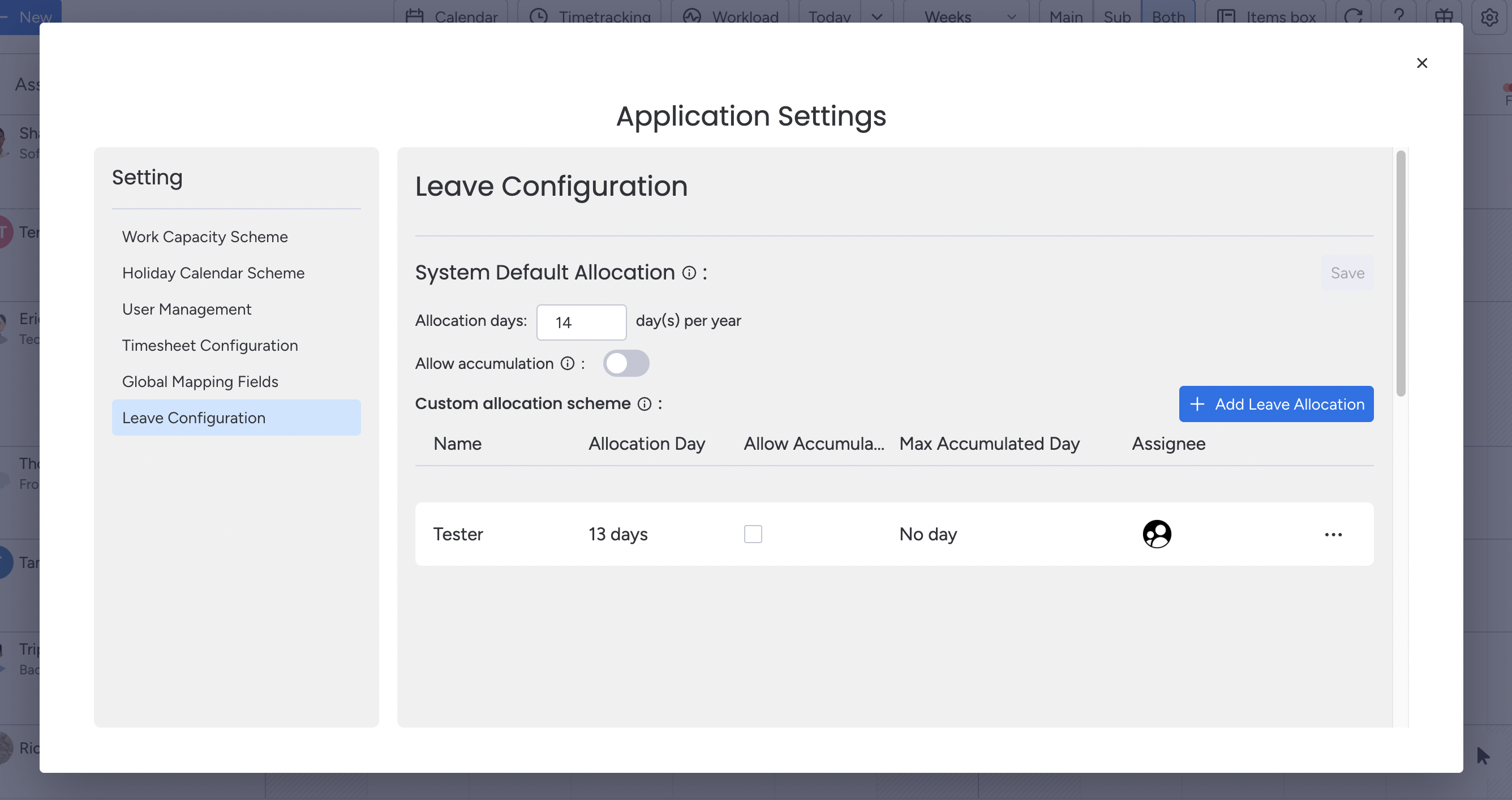1512x800 pixels.
Task: Click the close button on dialog
Action: 1421,62
